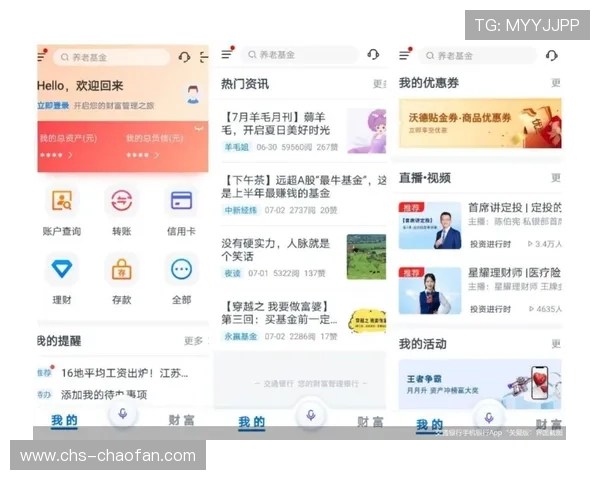Tap the microphone button on the middle screen
600x480 pixels.
(311, 416)
